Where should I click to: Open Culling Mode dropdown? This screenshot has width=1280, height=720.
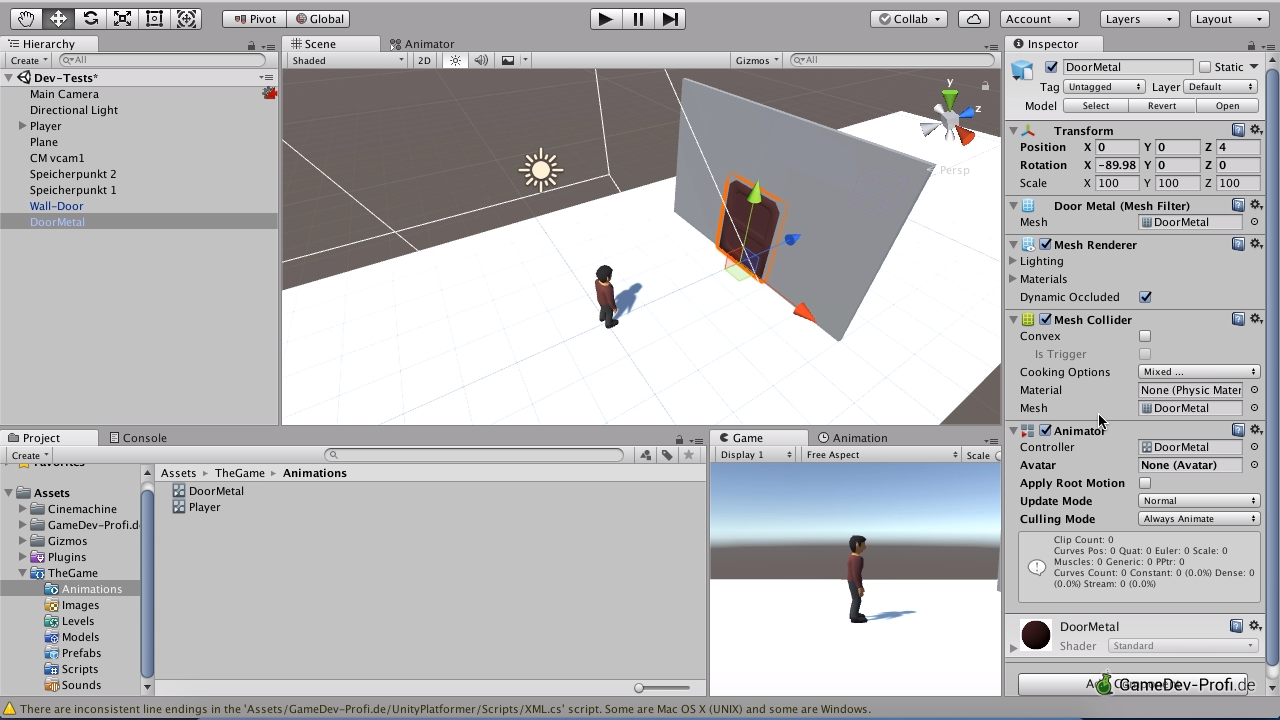1198,519
